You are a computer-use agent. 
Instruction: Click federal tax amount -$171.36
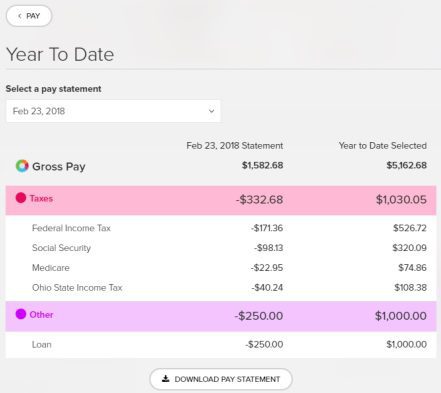coord(267,228)
